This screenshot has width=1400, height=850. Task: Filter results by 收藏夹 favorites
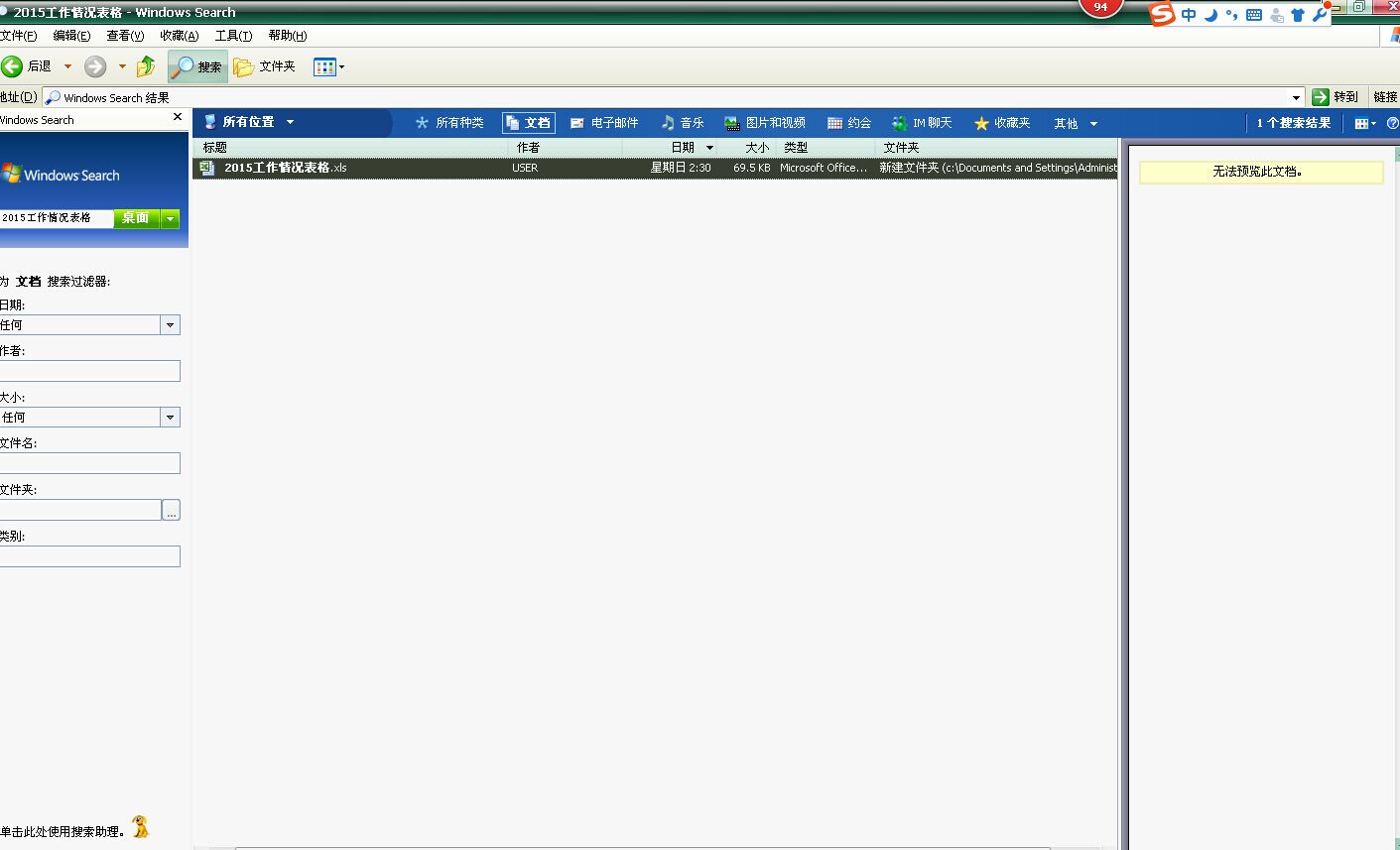1002,123
